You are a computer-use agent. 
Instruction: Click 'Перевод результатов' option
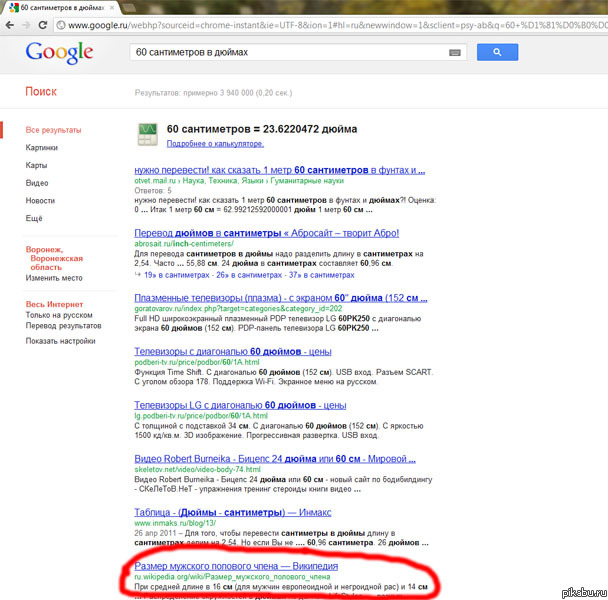tap(63, 327)
